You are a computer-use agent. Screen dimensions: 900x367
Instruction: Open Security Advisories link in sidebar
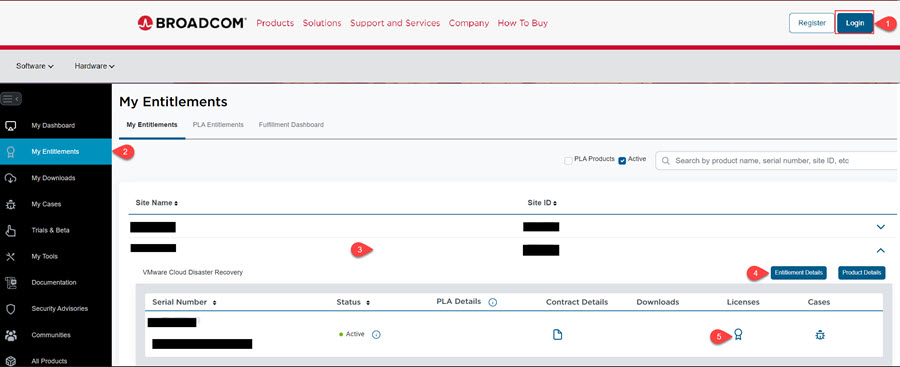[x=60, y=308]
